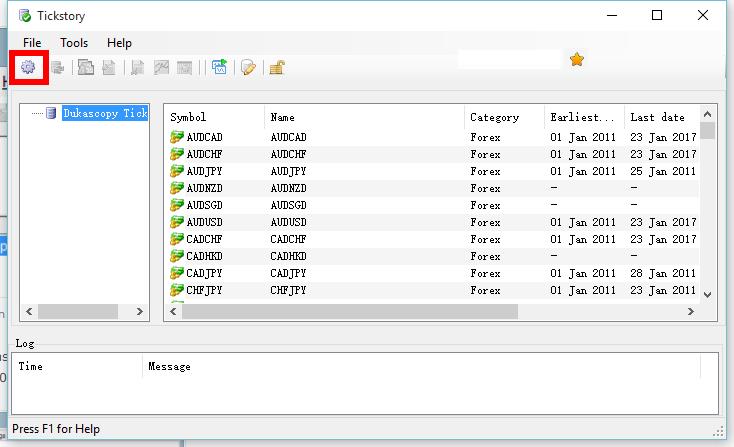Screen dimensions: 734x447
Task: Sort by the Symbol column header
Action: click(215, 117)
